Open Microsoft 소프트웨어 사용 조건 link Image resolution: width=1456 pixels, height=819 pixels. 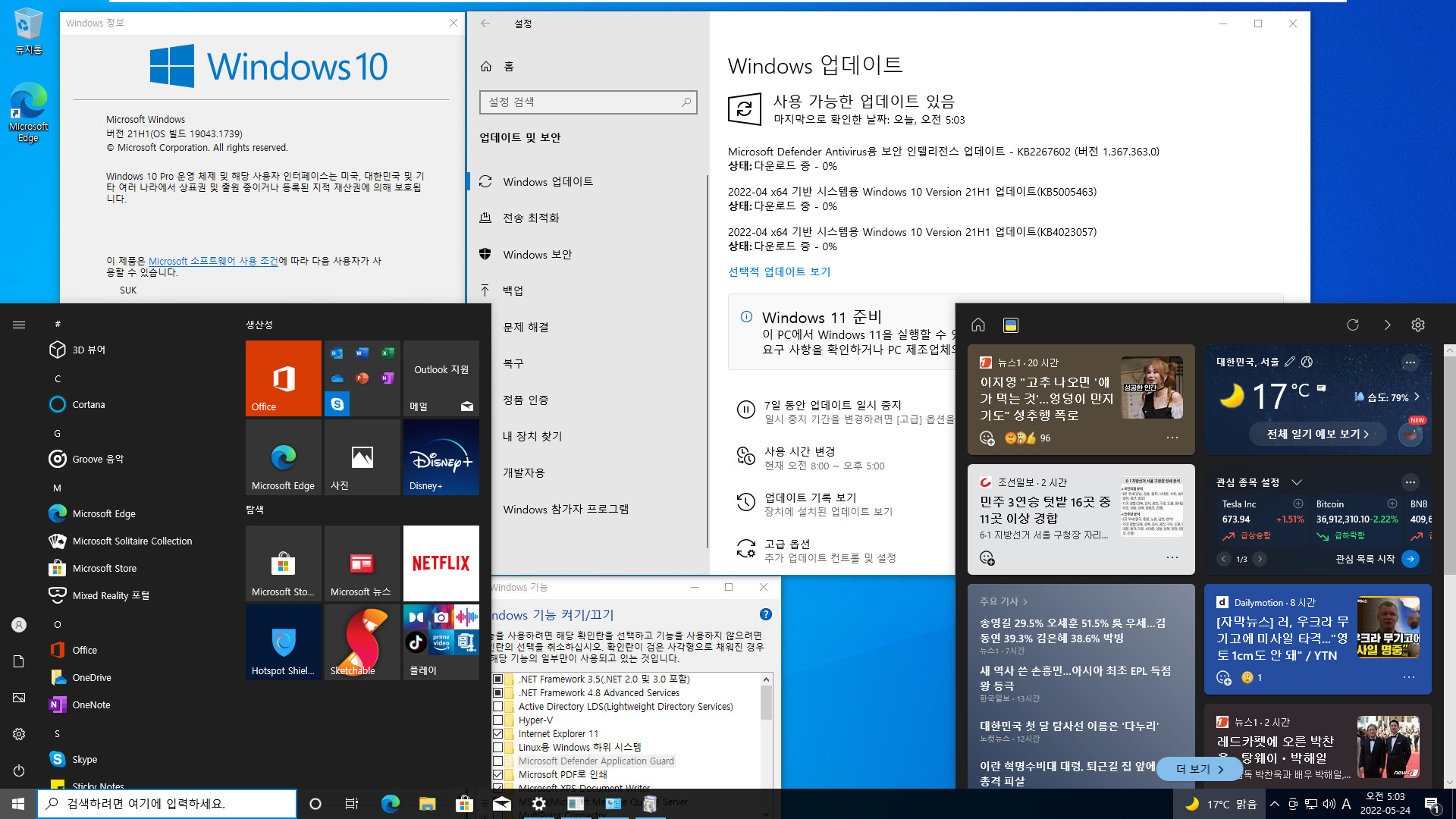click(213, 261)
